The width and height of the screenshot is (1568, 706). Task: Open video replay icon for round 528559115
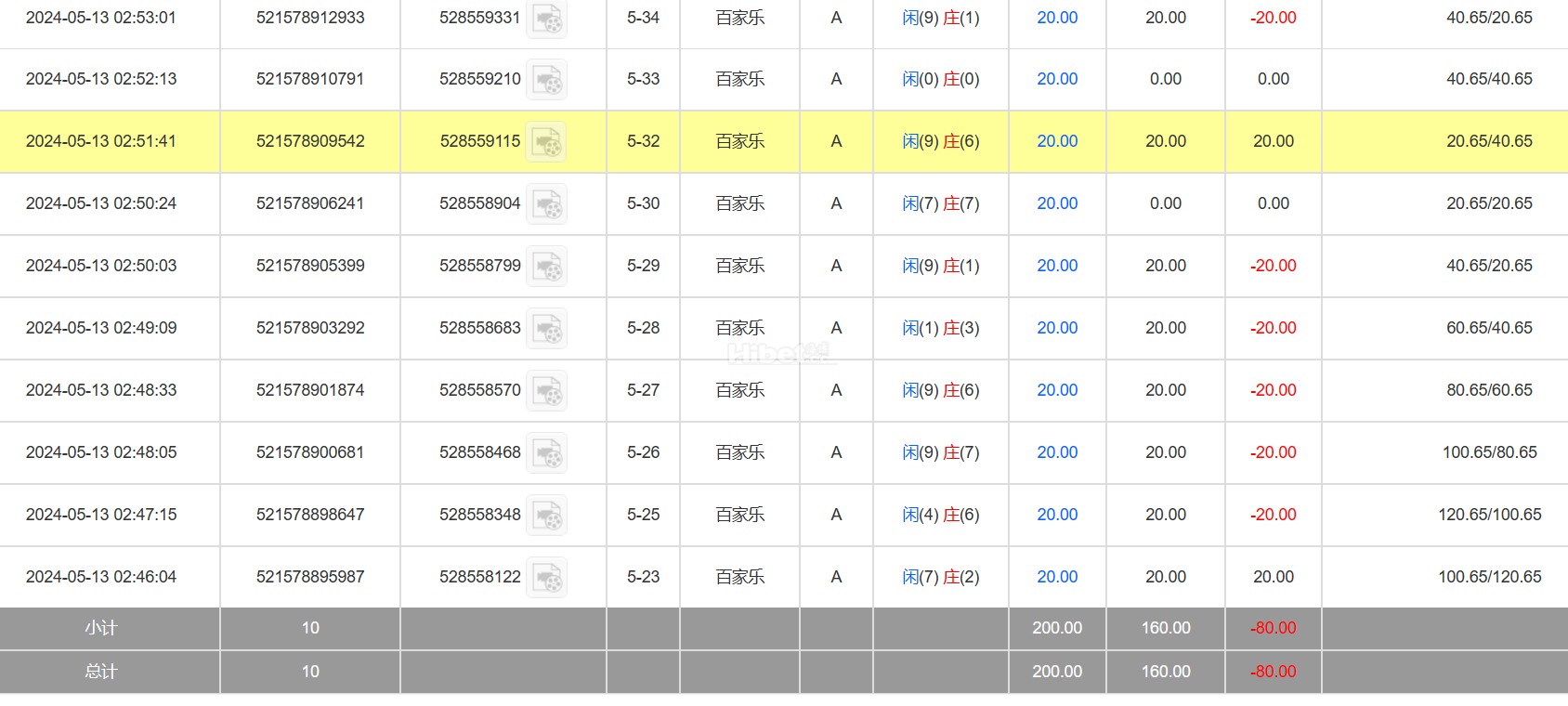[547, 142]
